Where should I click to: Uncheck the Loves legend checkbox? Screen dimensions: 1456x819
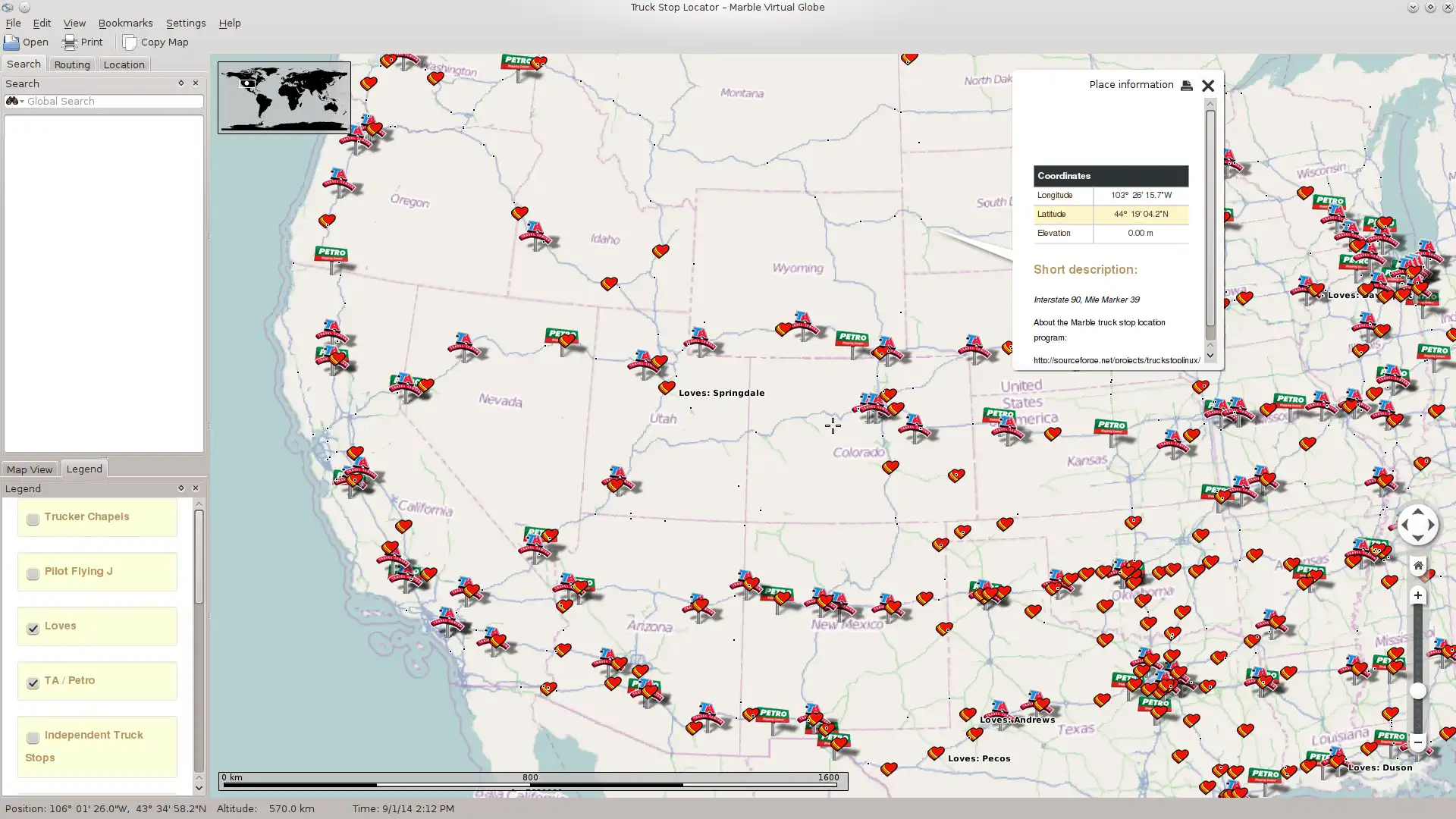[x=33, y=629]
